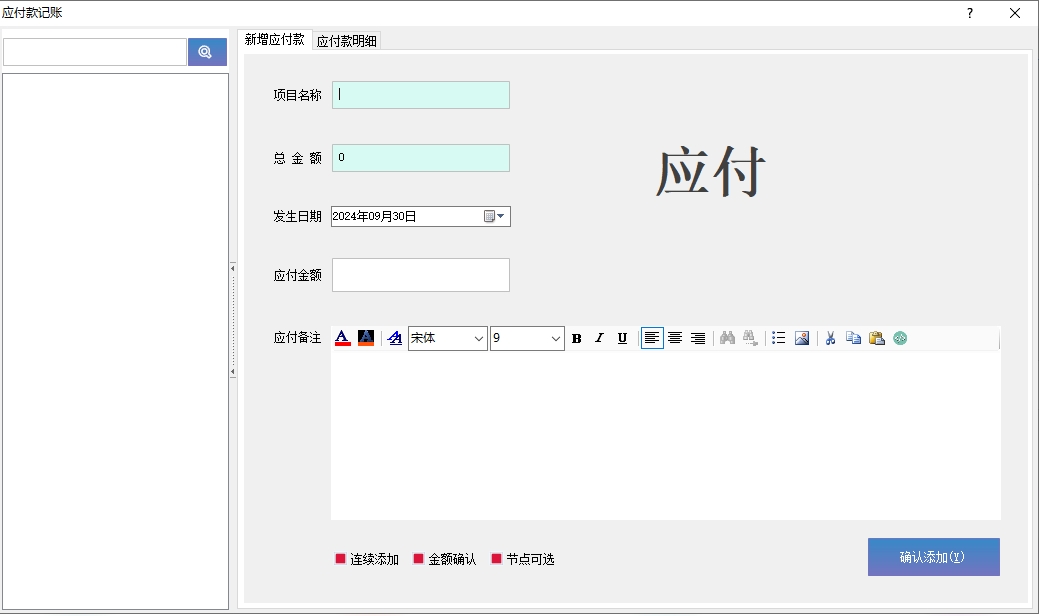Click the Find binoculars icon
The image size is (1039, 616).
click(728, 338)
